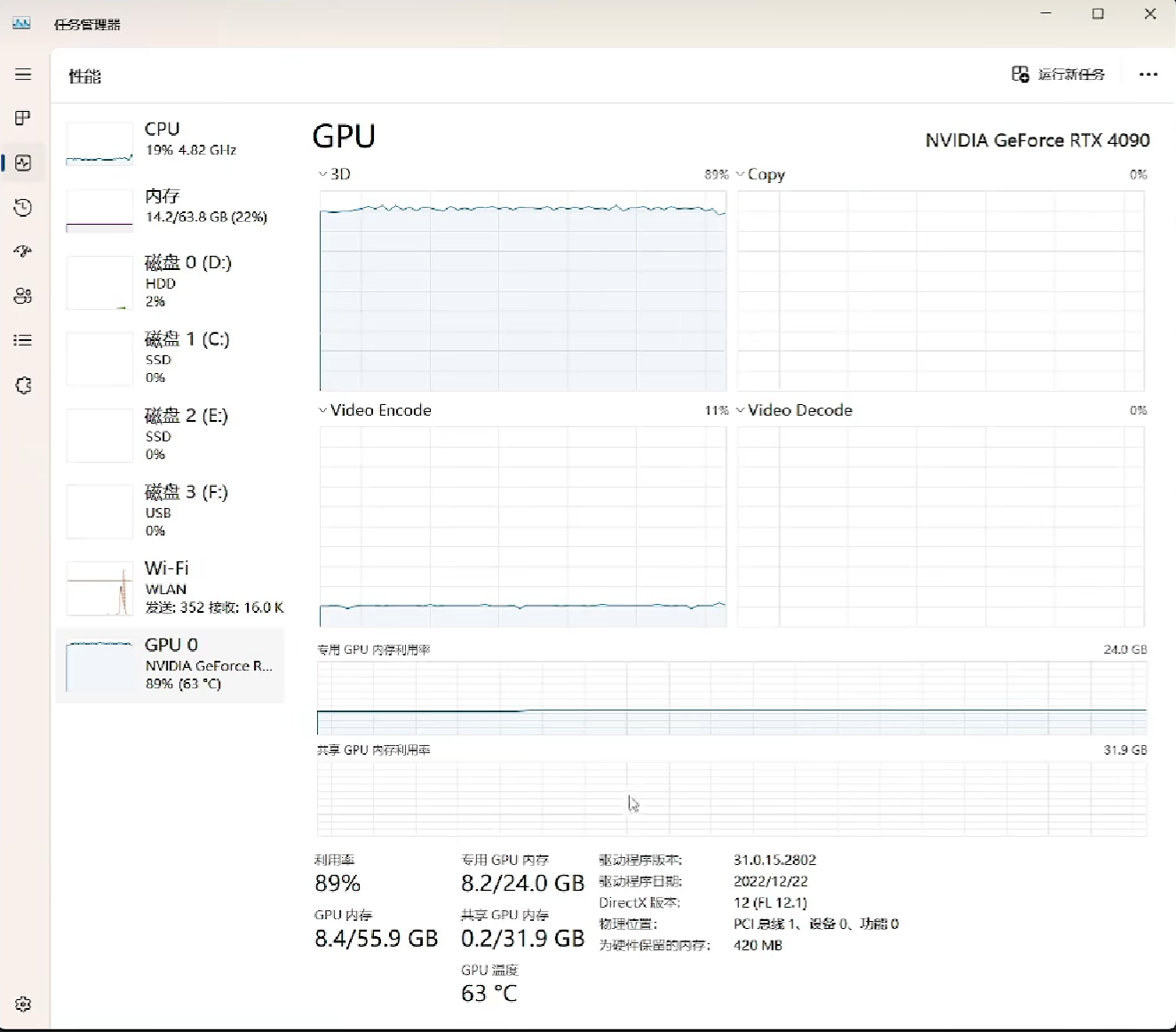Screen dimensions: 1176x1032
Task: Switch to the Users page icon
Action: 23,296
